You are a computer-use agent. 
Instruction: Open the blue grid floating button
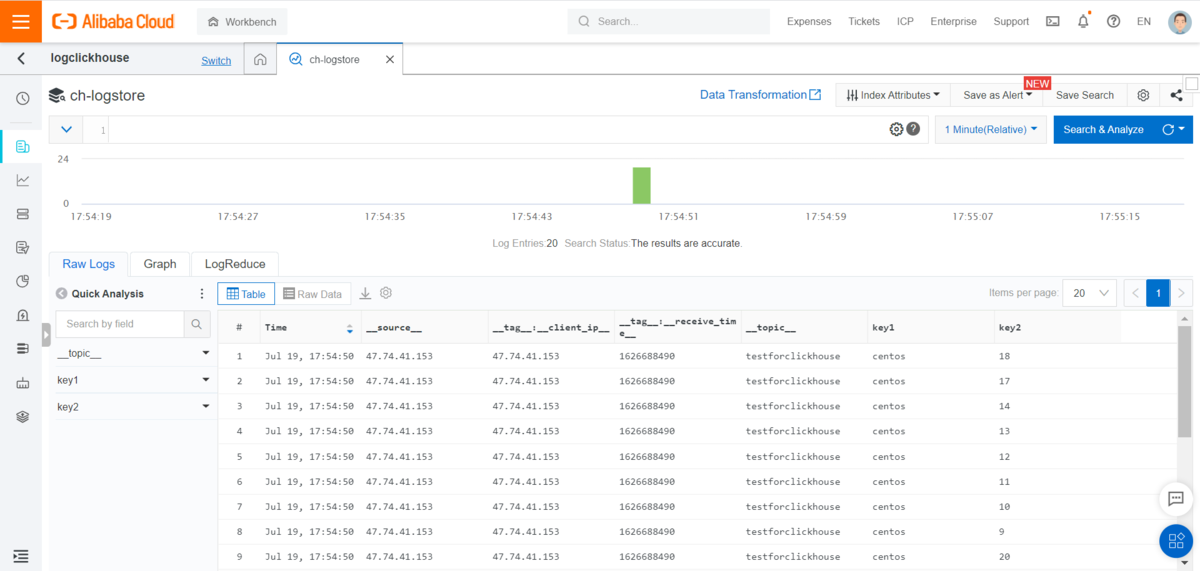point(1176,541)
